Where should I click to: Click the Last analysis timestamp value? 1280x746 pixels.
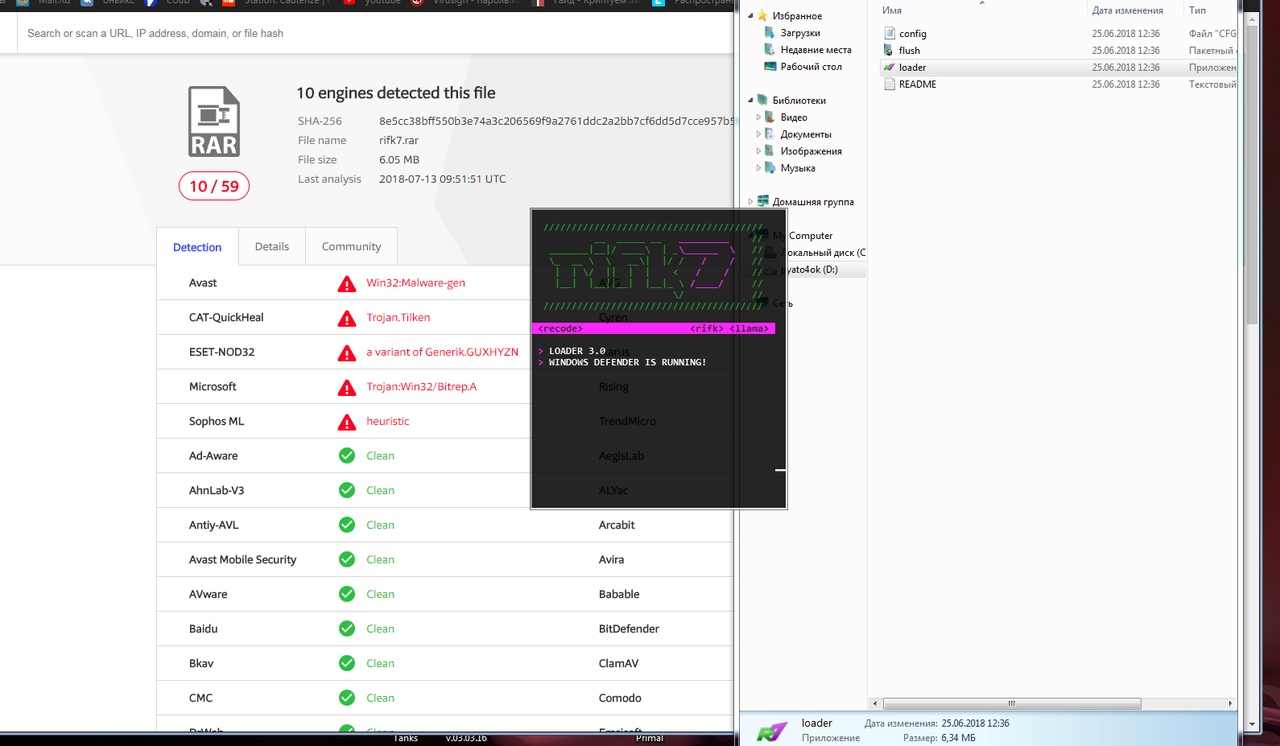pyautogui.click(x=442, y=179)
